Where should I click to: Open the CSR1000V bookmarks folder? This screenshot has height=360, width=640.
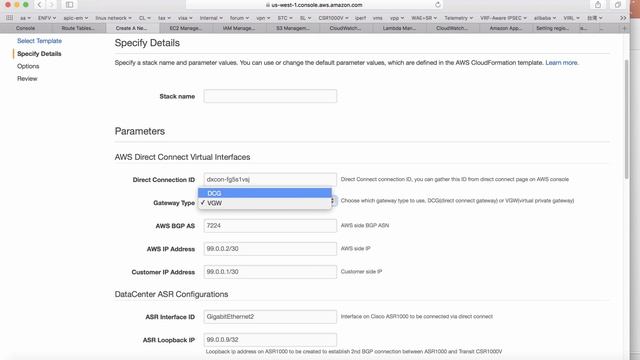tap(333, 18)
